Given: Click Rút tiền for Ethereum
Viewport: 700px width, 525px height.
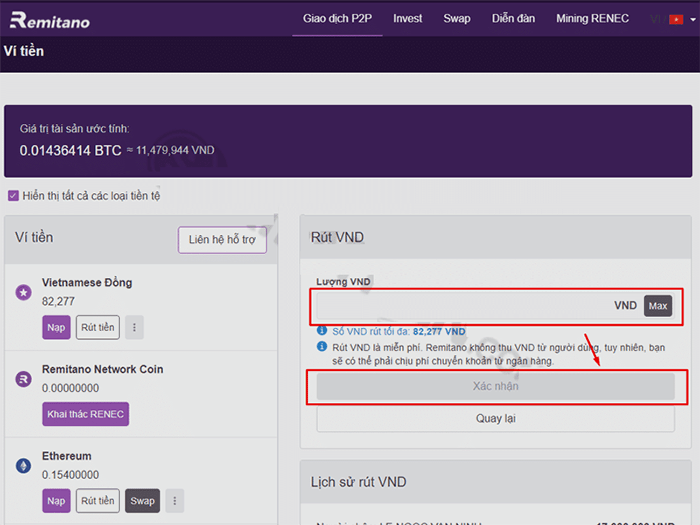Looking at the screenshot, I should pos(98,500).
